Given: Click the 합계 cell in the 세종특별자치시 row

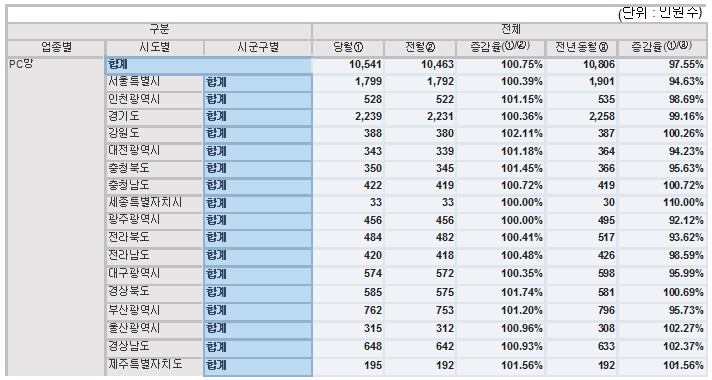Looking at the screenshot, I should pyautogui.click(x=258, y=203).
